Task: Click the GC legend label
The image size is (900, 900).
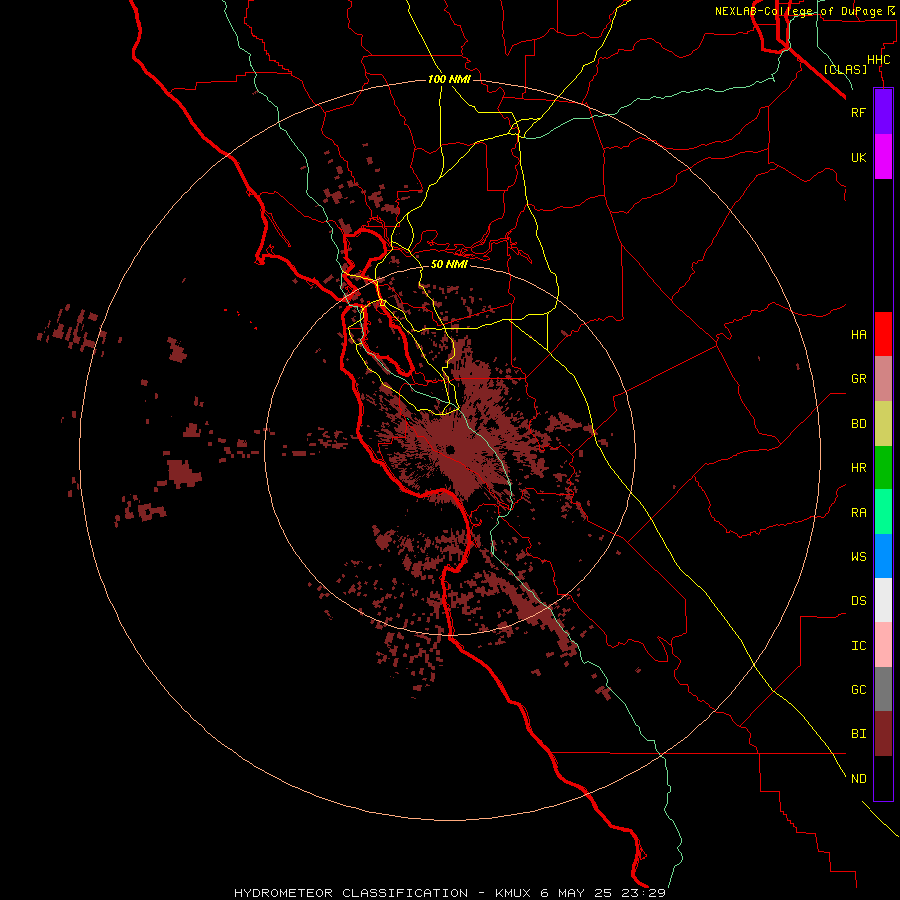Action: click(x=858, y=690)
